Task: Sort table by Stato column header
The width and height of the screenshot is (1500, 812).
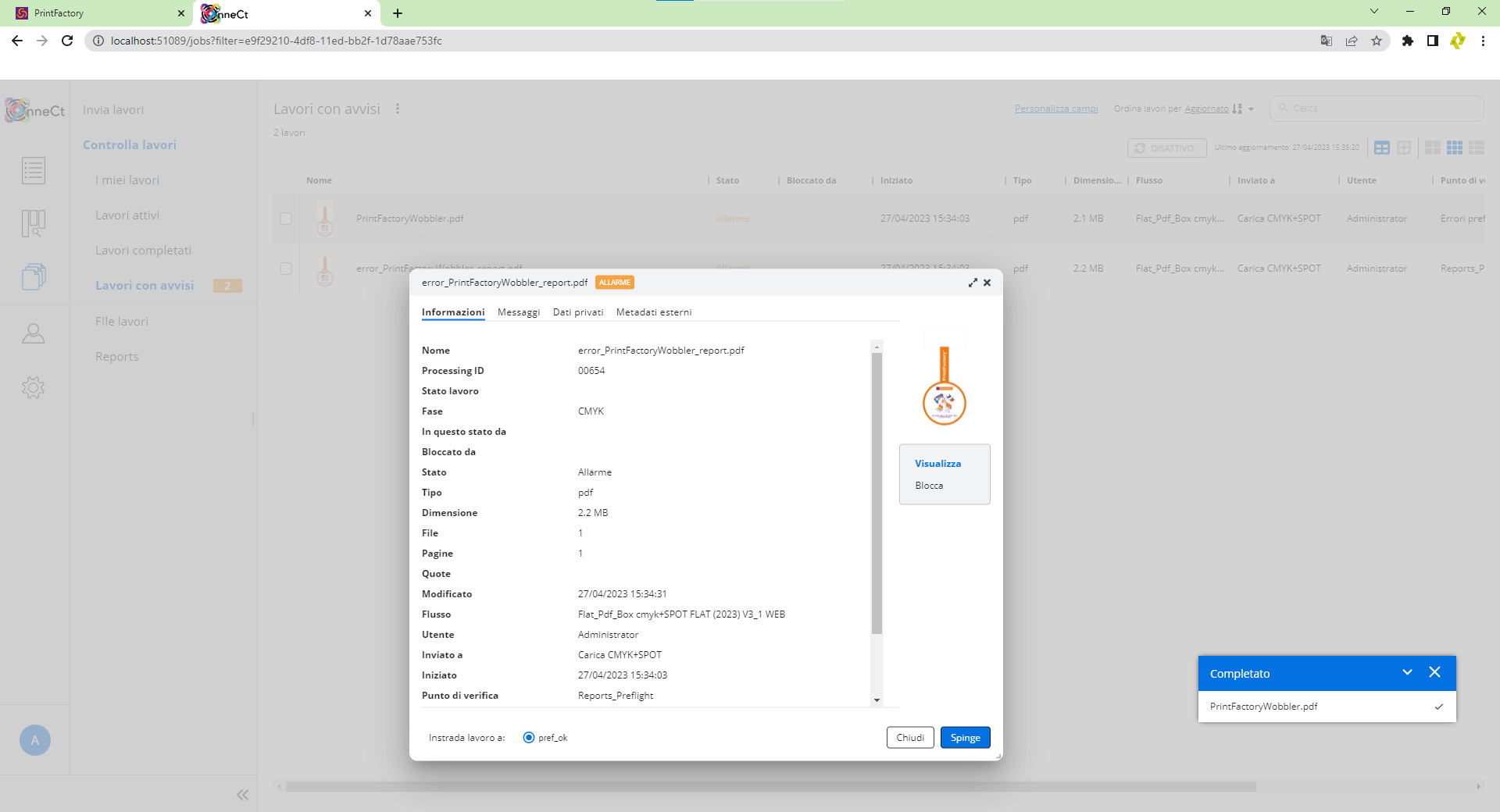Action: tap(727, 180)
